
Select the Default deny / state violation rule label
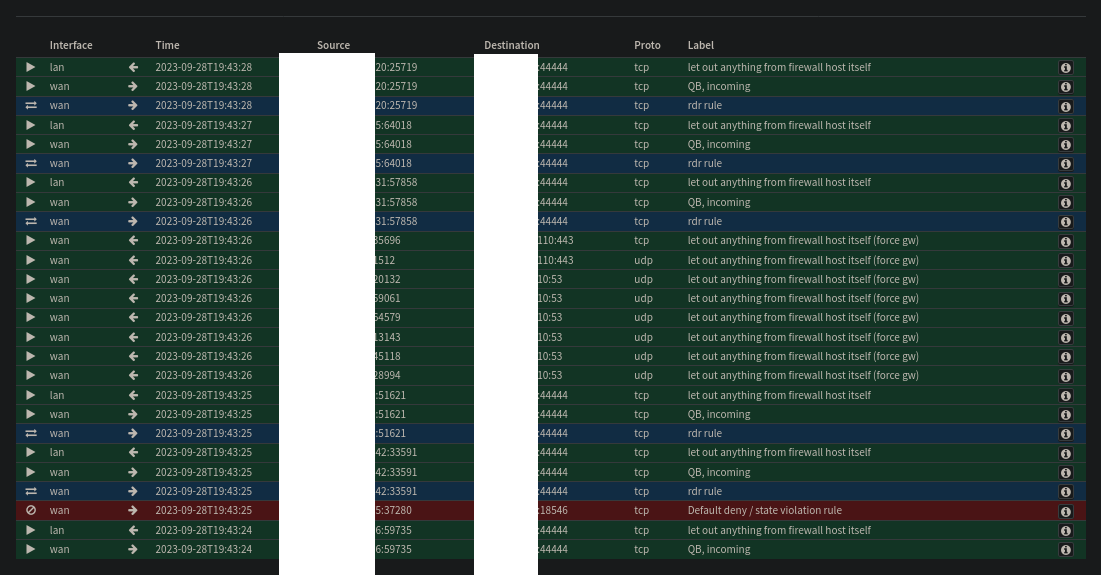[x=764, y=510]
